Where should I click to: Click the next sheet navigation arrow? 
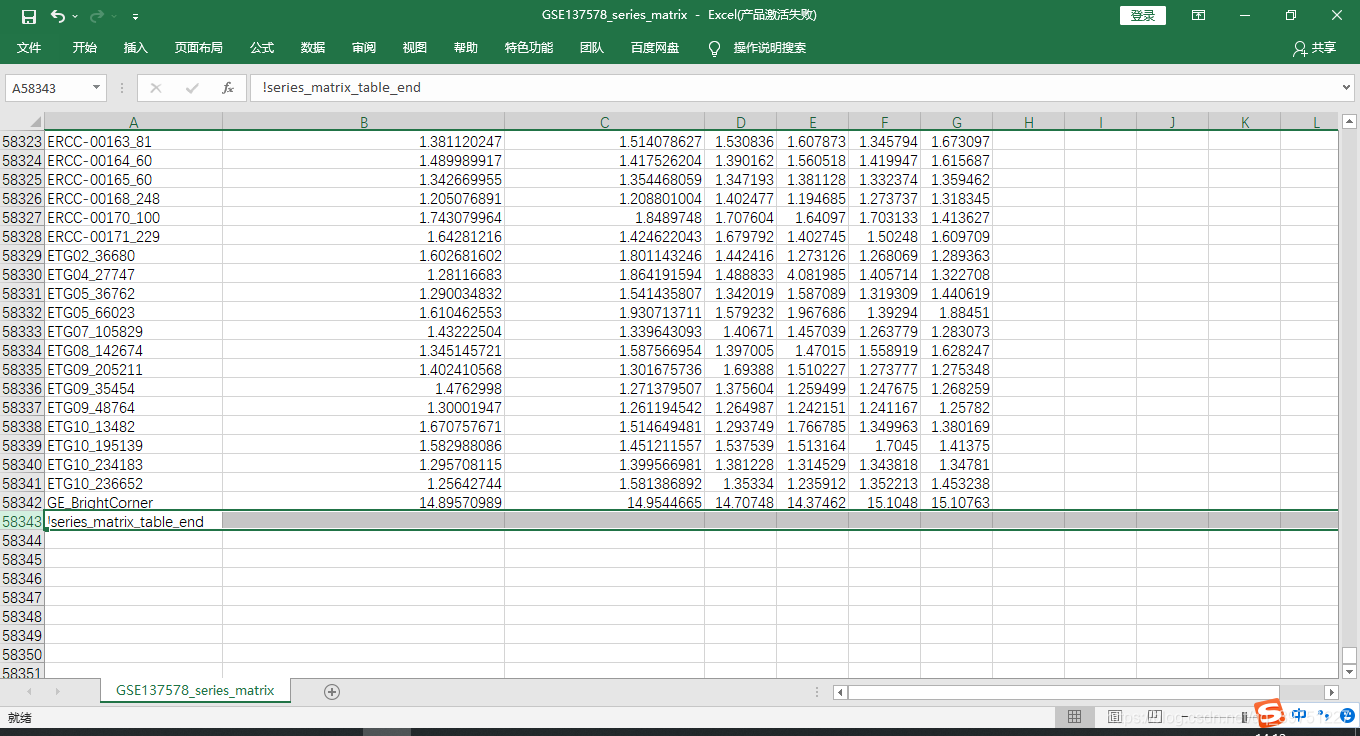[56, 691]
